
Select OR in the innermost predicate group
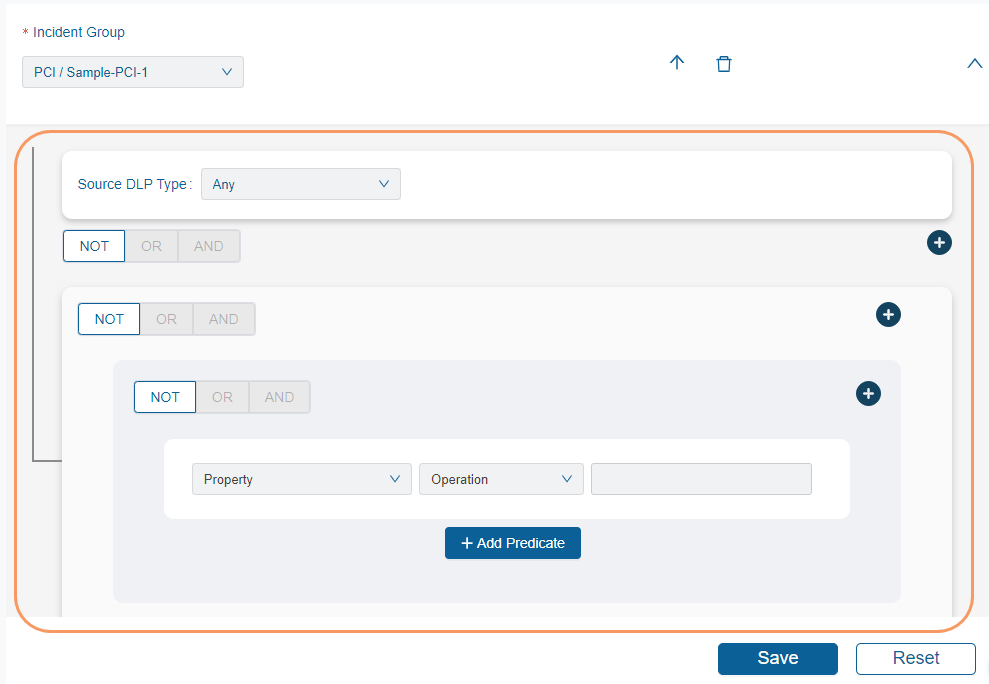coord(222,397)
